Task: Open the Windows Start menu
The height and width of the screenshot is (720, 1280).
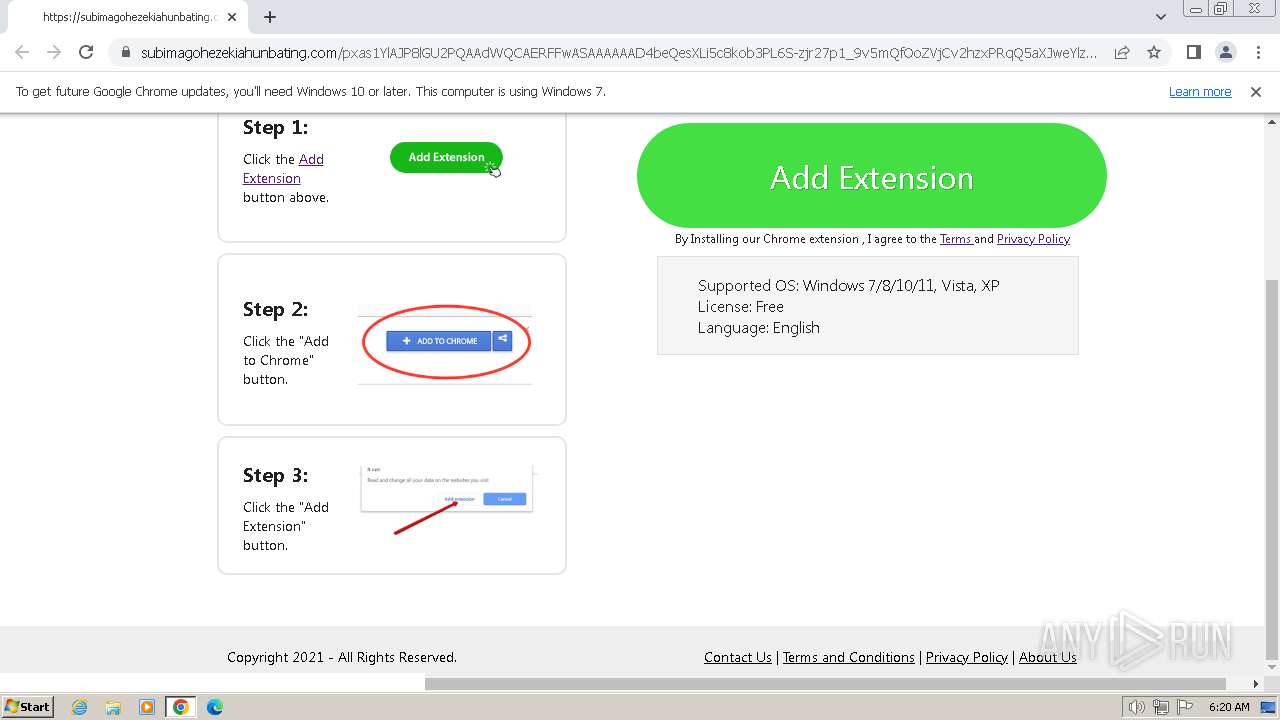Action: click(28, 707)
